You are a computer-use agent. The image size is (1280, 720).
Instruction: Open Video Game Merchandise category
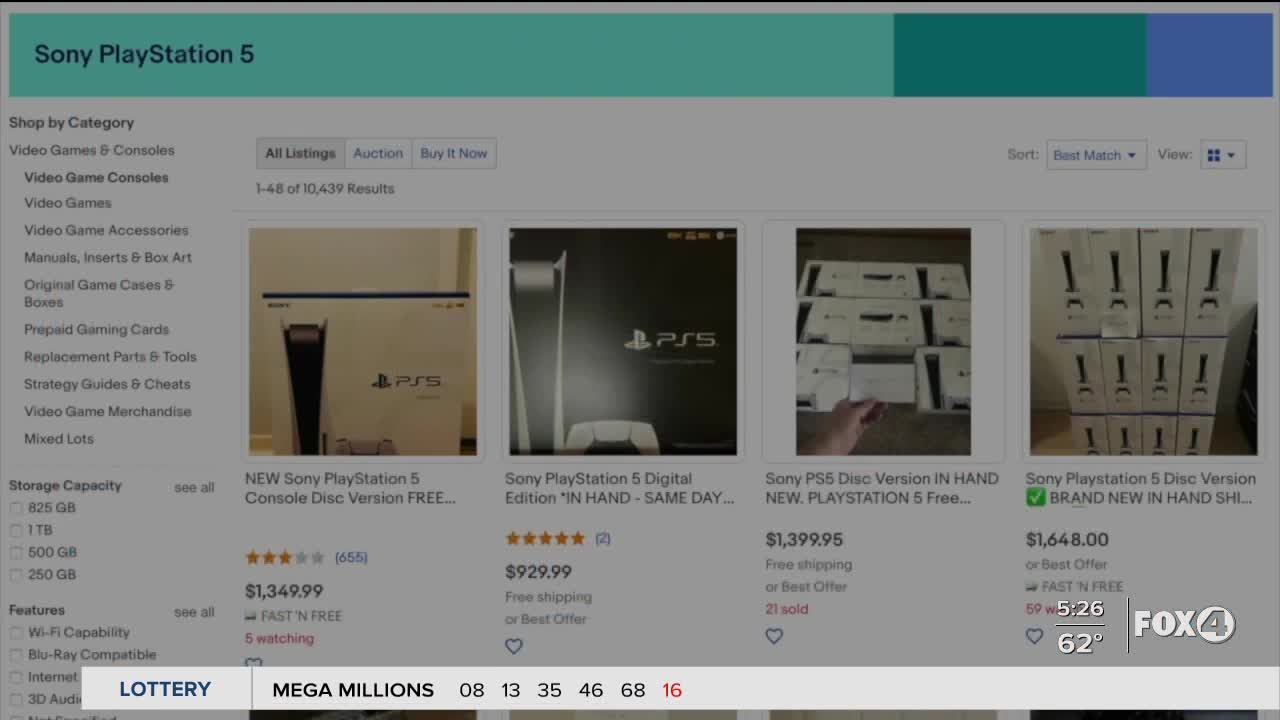coord(108,411)
